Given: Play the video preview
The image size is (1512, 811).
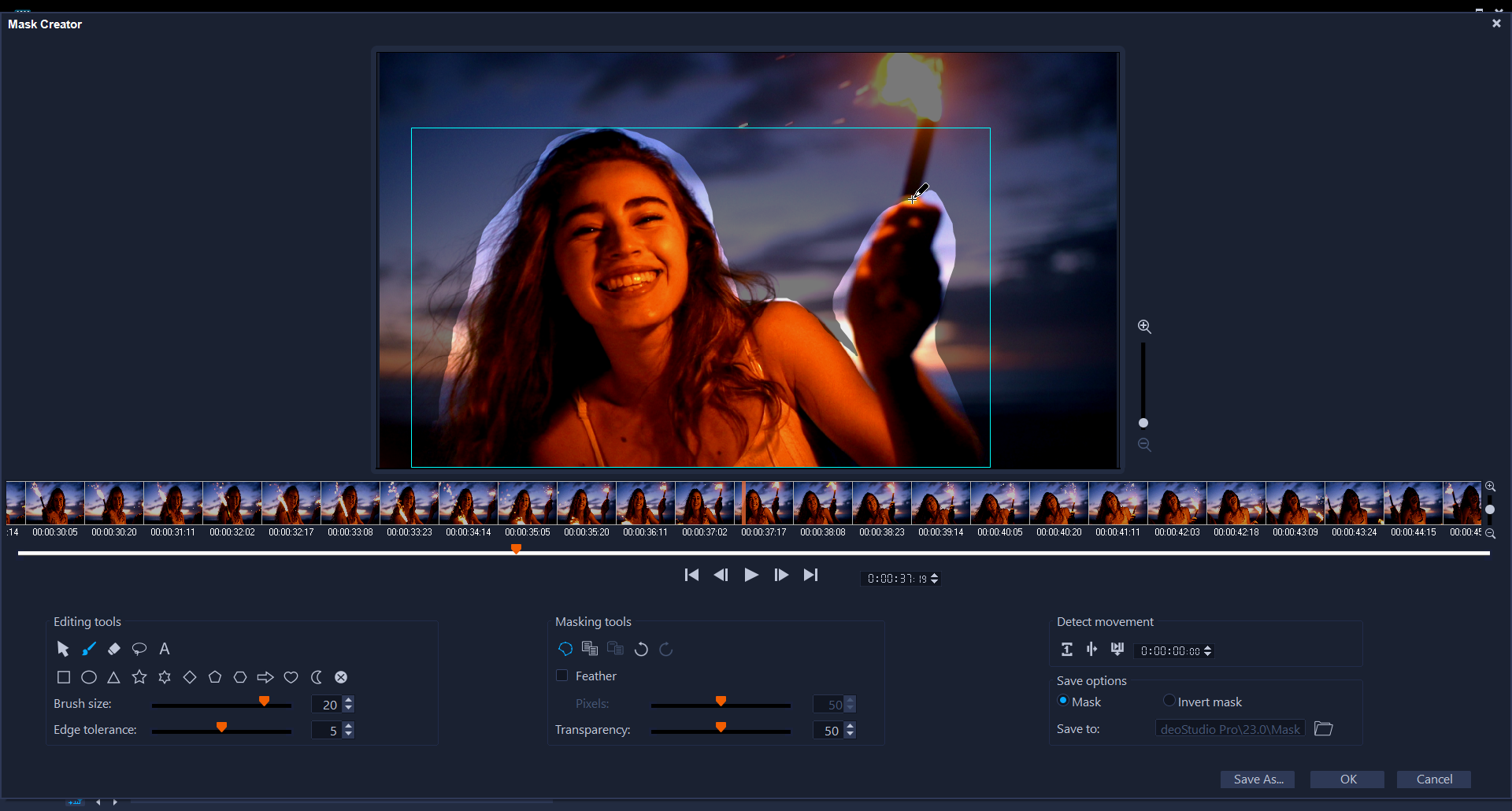Looking at the screenshot, I should [x=751, y=575].
